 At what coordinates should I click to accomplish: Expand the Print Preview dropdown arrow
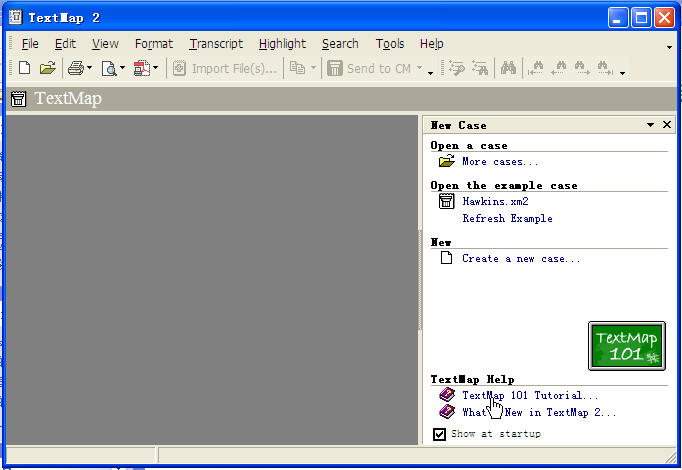coord(122,68)
